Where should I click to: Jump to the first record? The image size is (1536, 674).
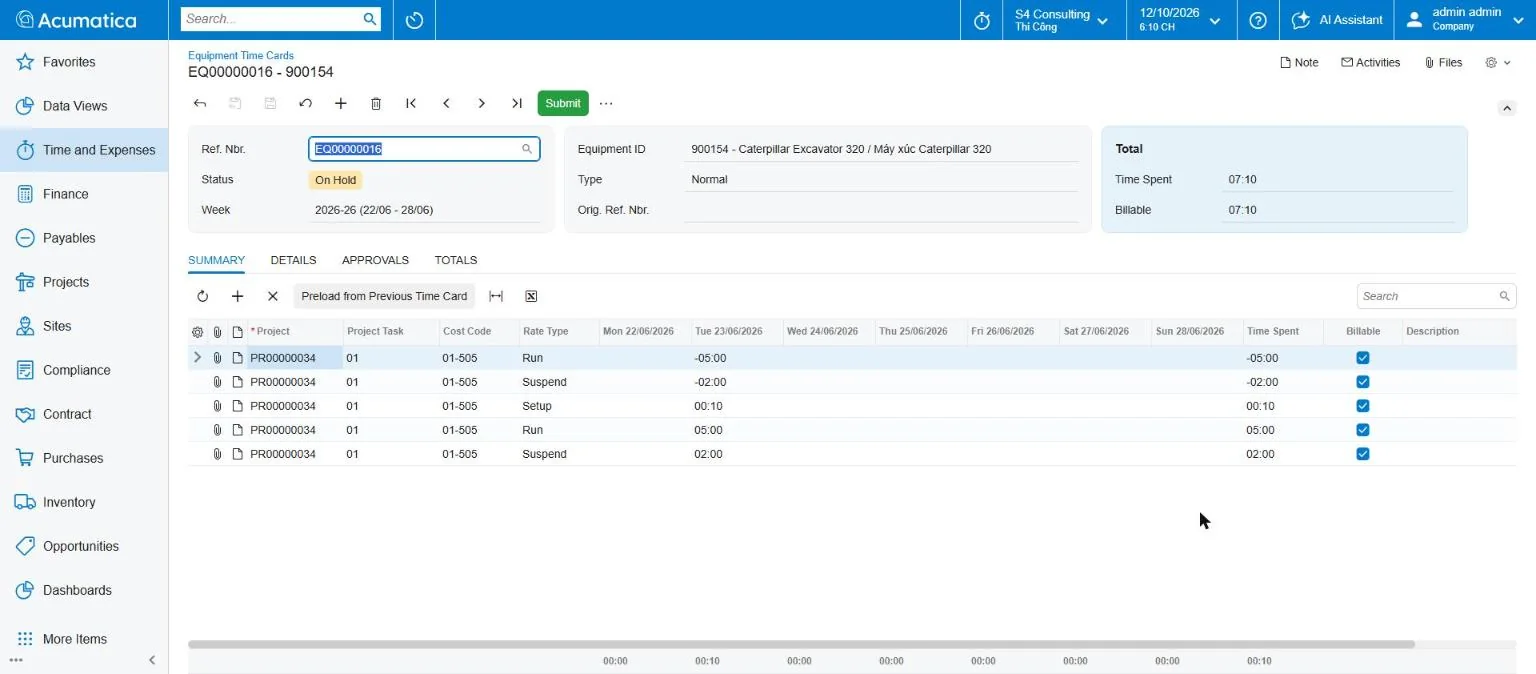pos(411,103)
